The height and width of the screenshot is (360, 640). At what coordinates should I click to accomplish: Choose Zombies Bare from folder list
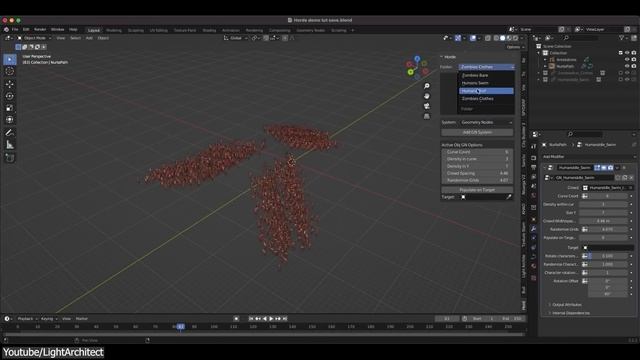487,76
